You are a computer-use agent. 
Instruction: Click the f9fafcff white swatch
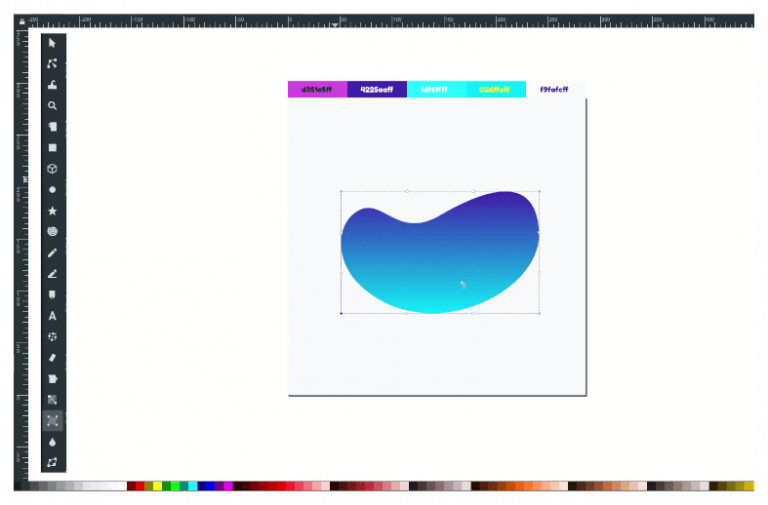pyautogui.click(x=555, y=90)
